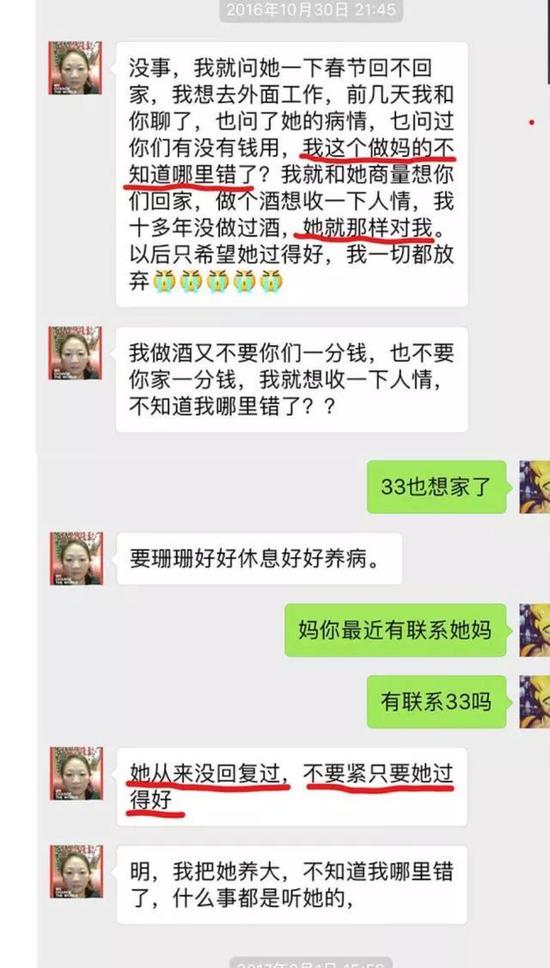Tap the partially visible timestamp at bottom
The height and width of the screenshot is (968, 550).
(312, 962)
